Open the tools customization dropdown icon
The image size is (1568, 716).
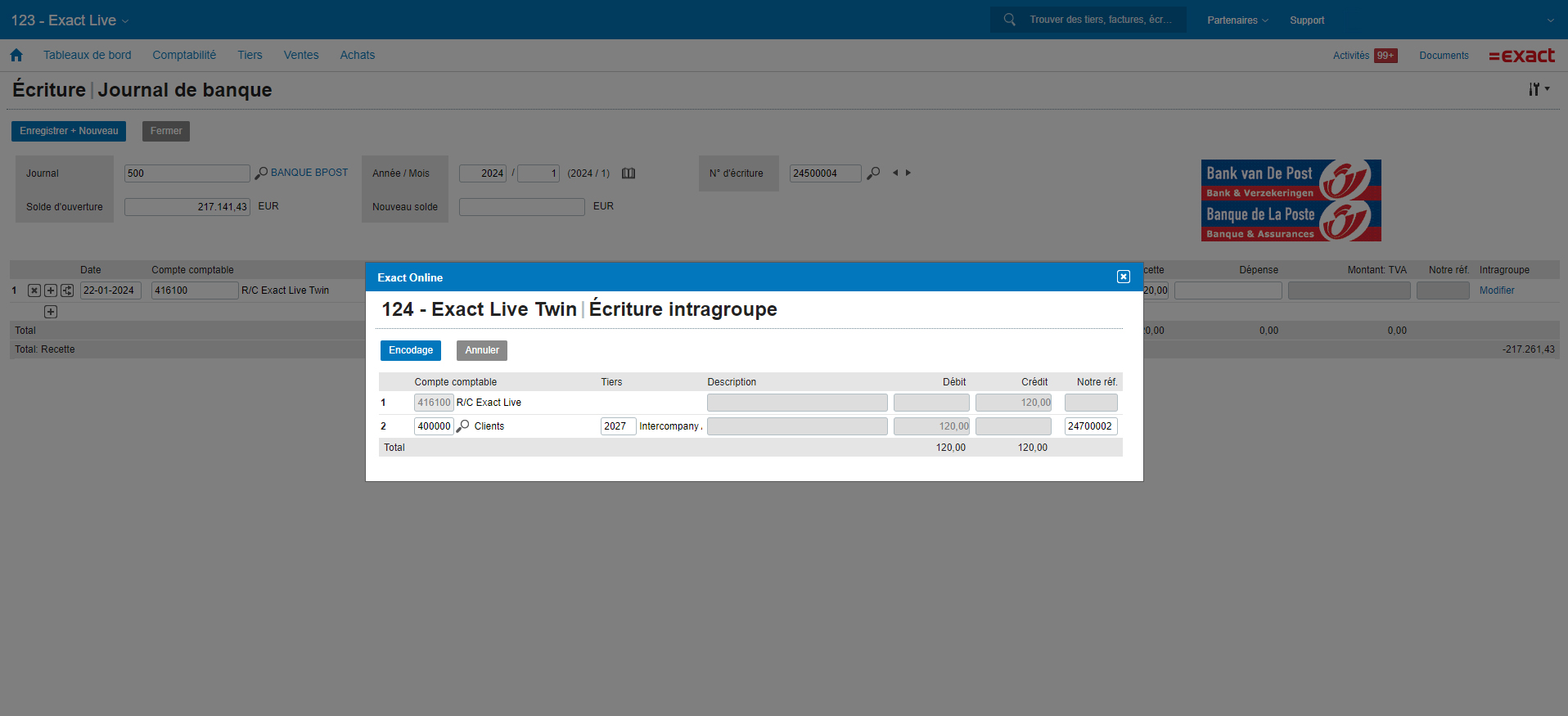[x=1539, y=88]
